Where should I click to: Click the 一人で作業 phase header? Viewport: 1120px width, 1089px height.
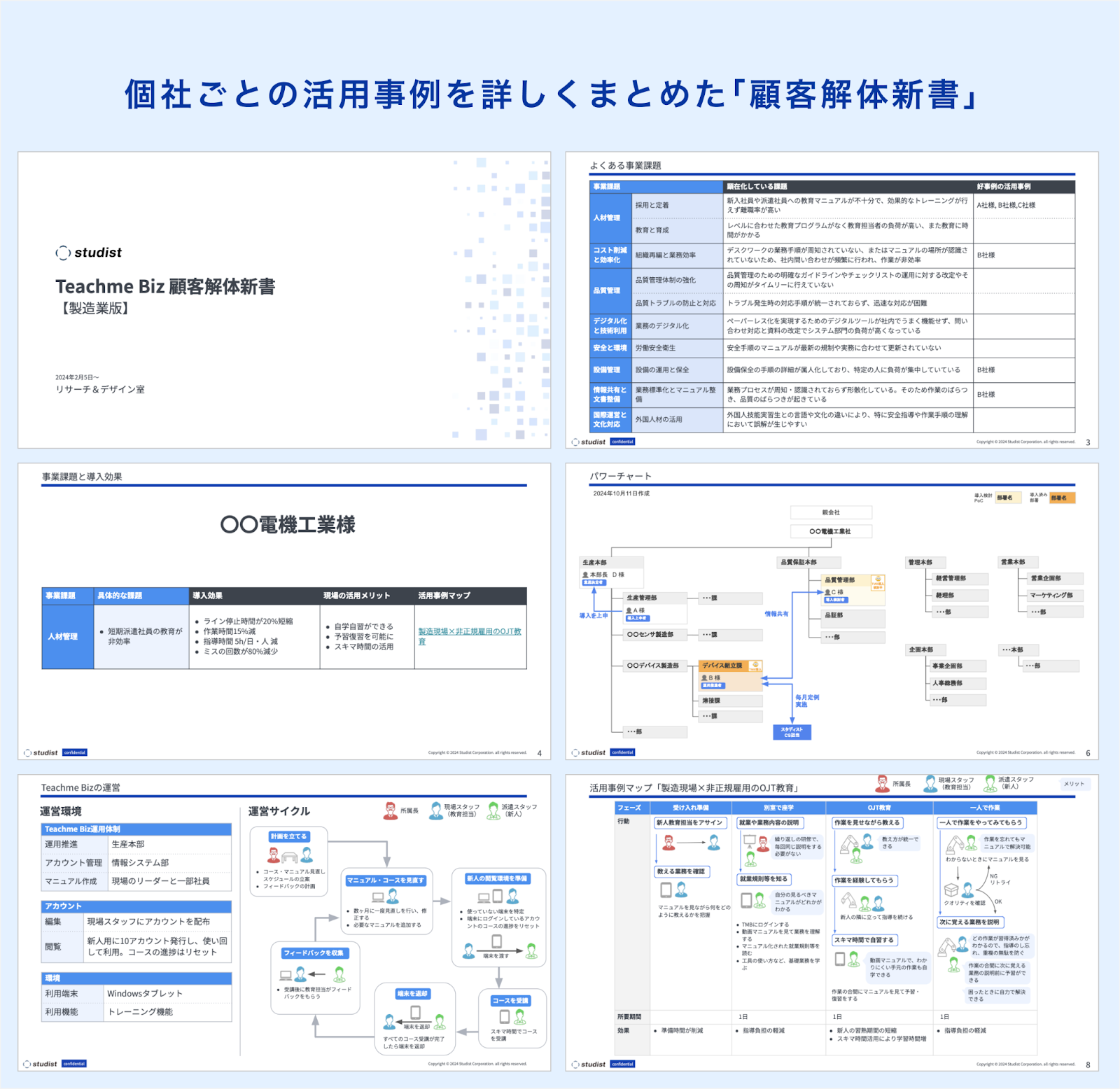[985, 808]
